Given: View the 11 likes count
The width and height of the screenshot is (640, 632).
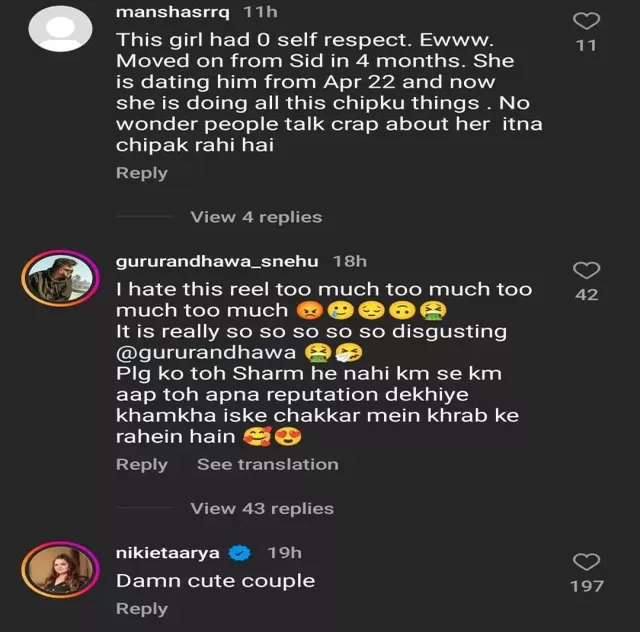Looking at the screenshot, I should pos(587,45).
